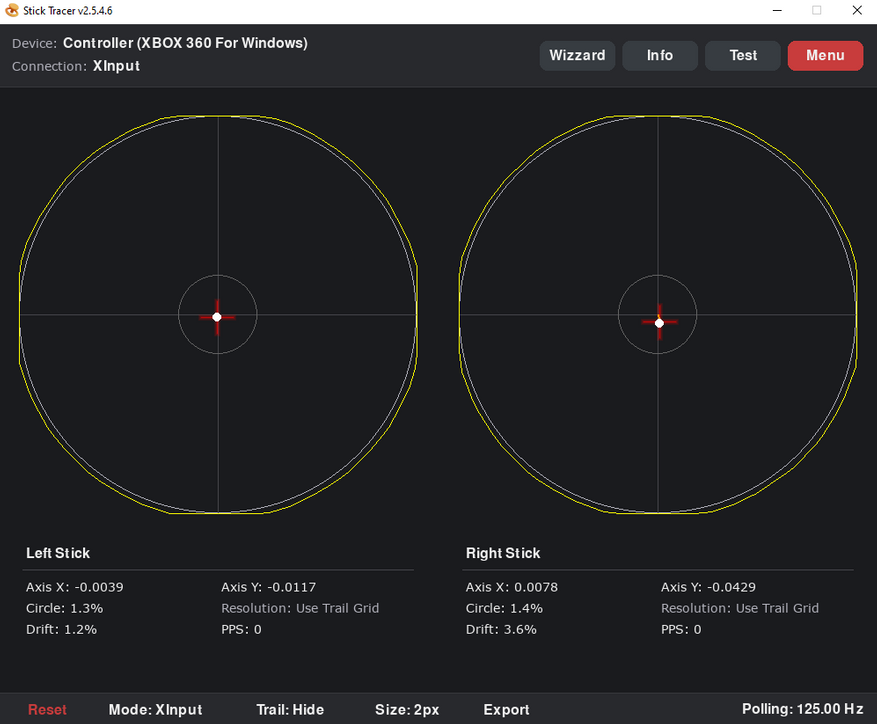The image size is (877, 724).
Task: Click the Controller (XBOX 360 For Windows) device name
Action: (185, 43)
